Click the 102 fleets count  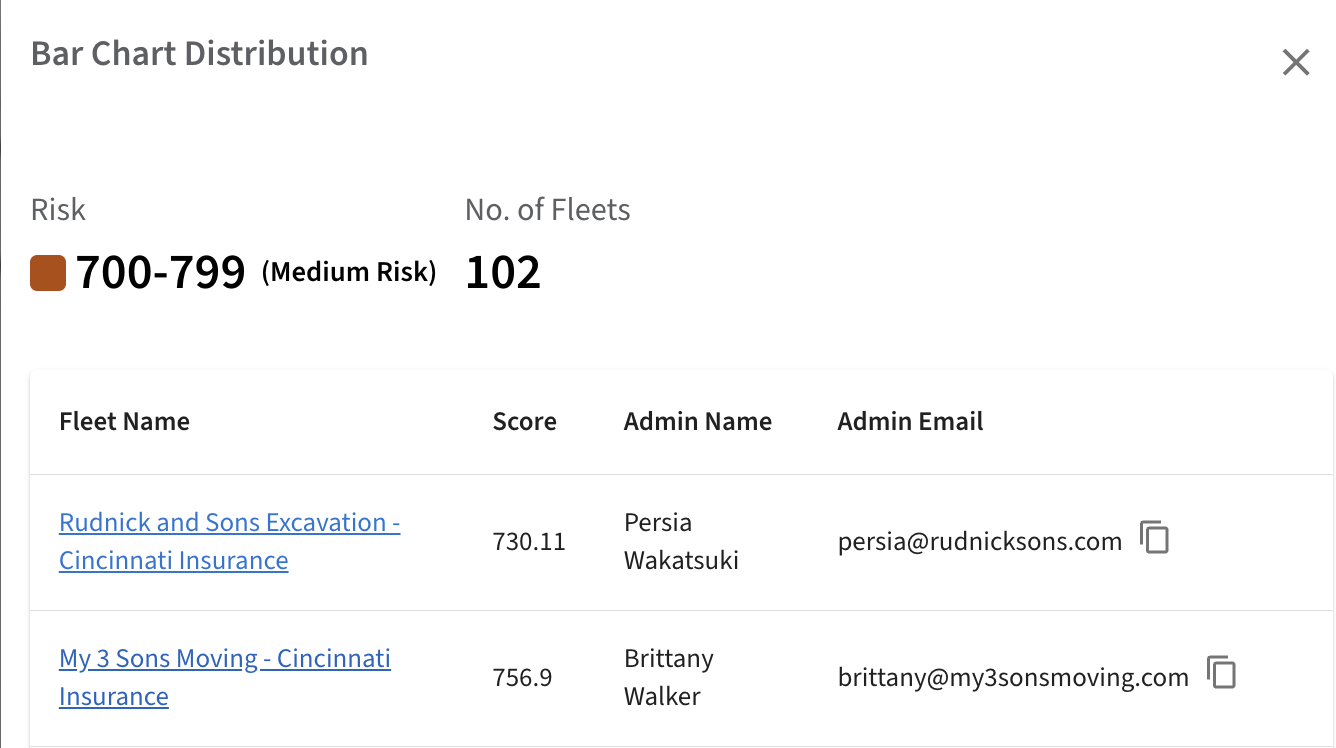point(503,272)
